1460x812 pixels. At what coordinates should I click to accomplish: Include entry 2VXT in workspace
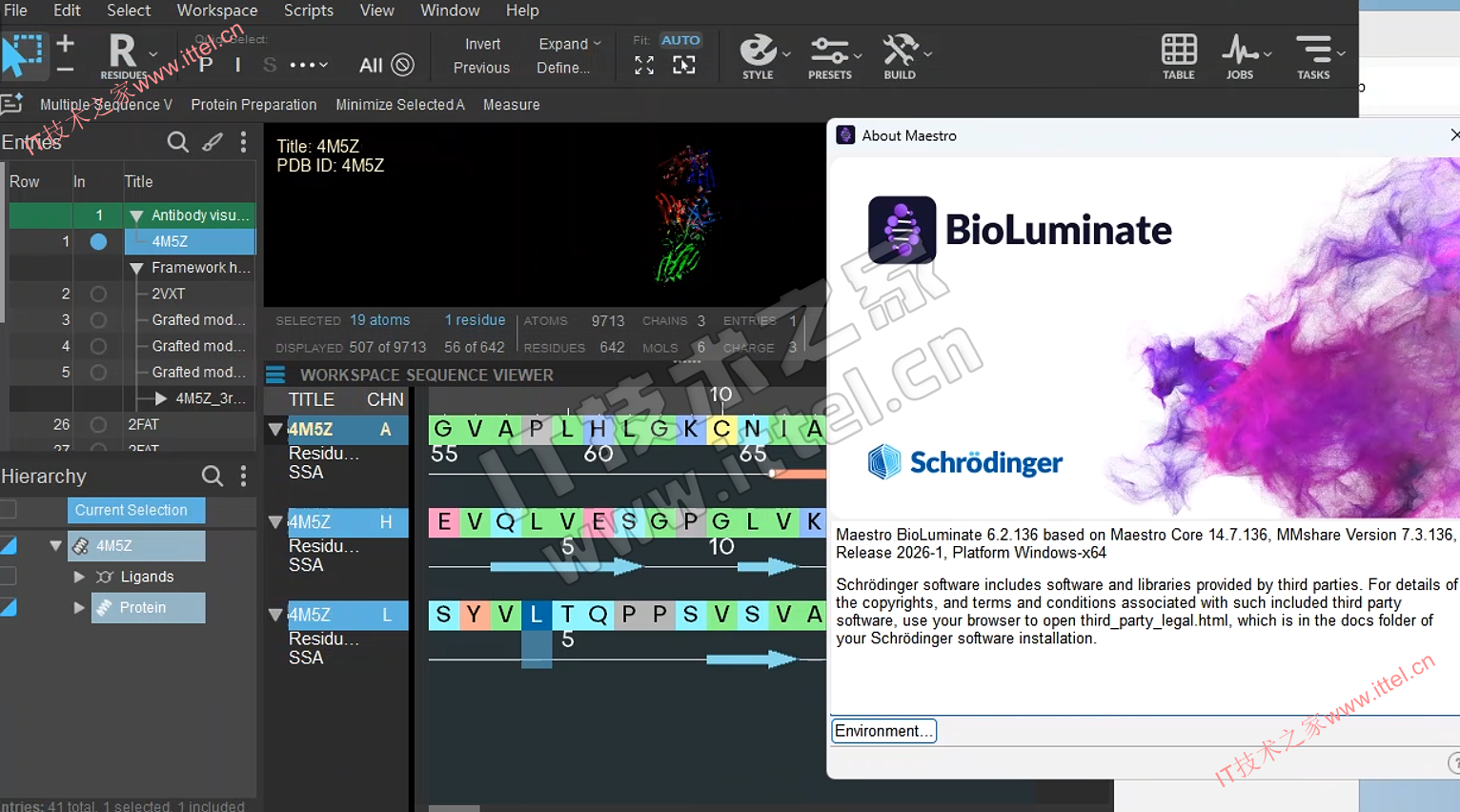point(98,294)
